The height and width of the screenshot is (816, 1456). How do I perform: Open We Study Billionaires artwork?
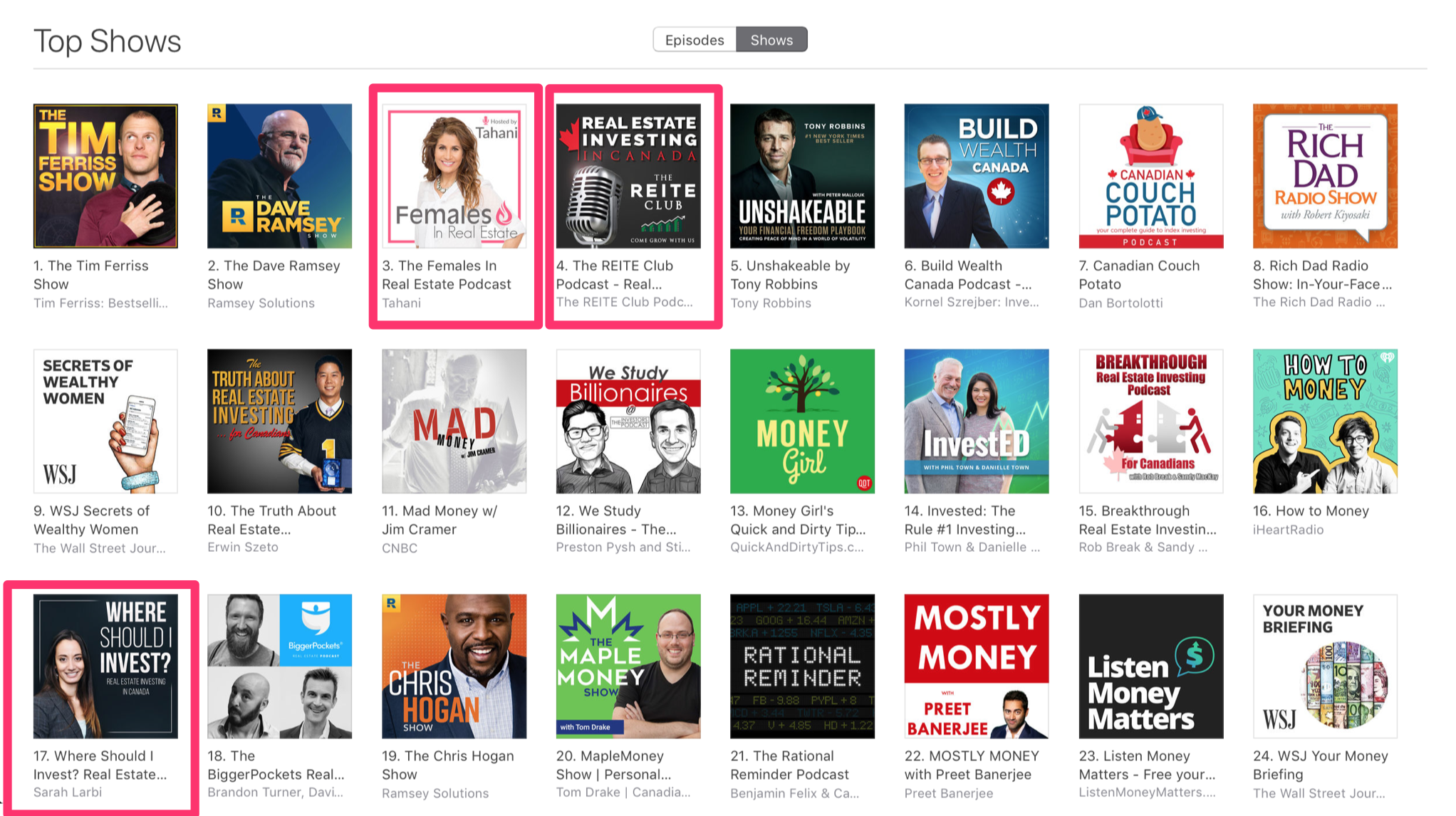(x=628, y=421)
